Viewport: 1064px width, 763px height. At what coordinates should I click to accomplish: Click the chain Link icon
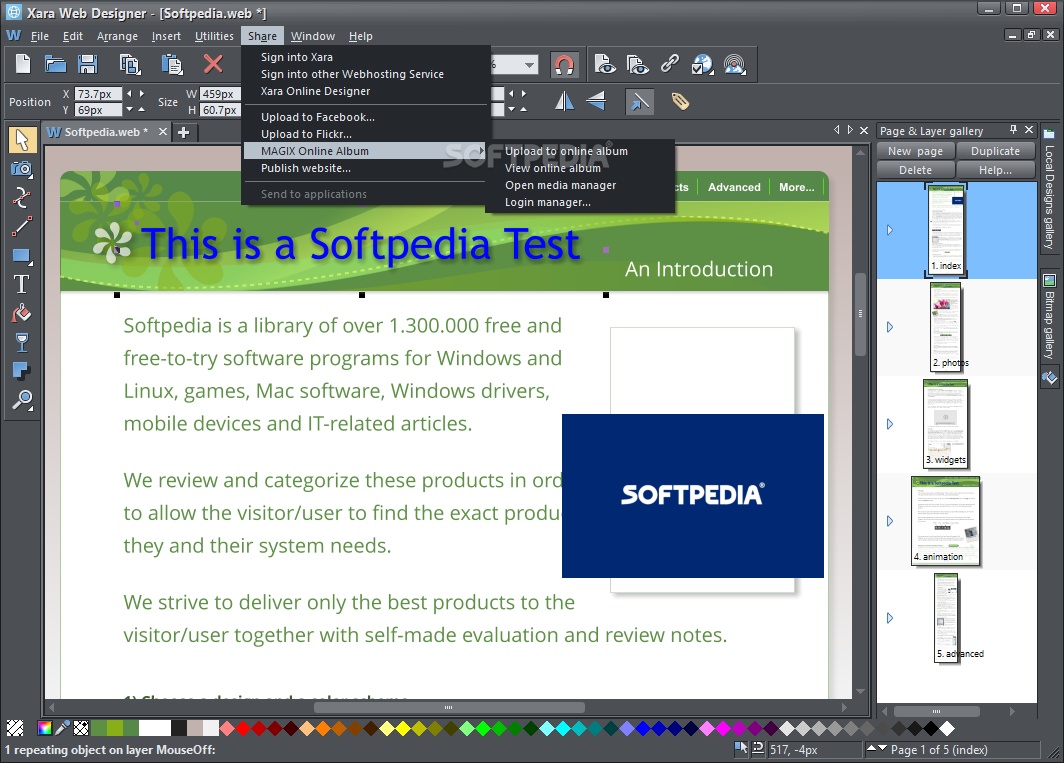tap(670, 64)
